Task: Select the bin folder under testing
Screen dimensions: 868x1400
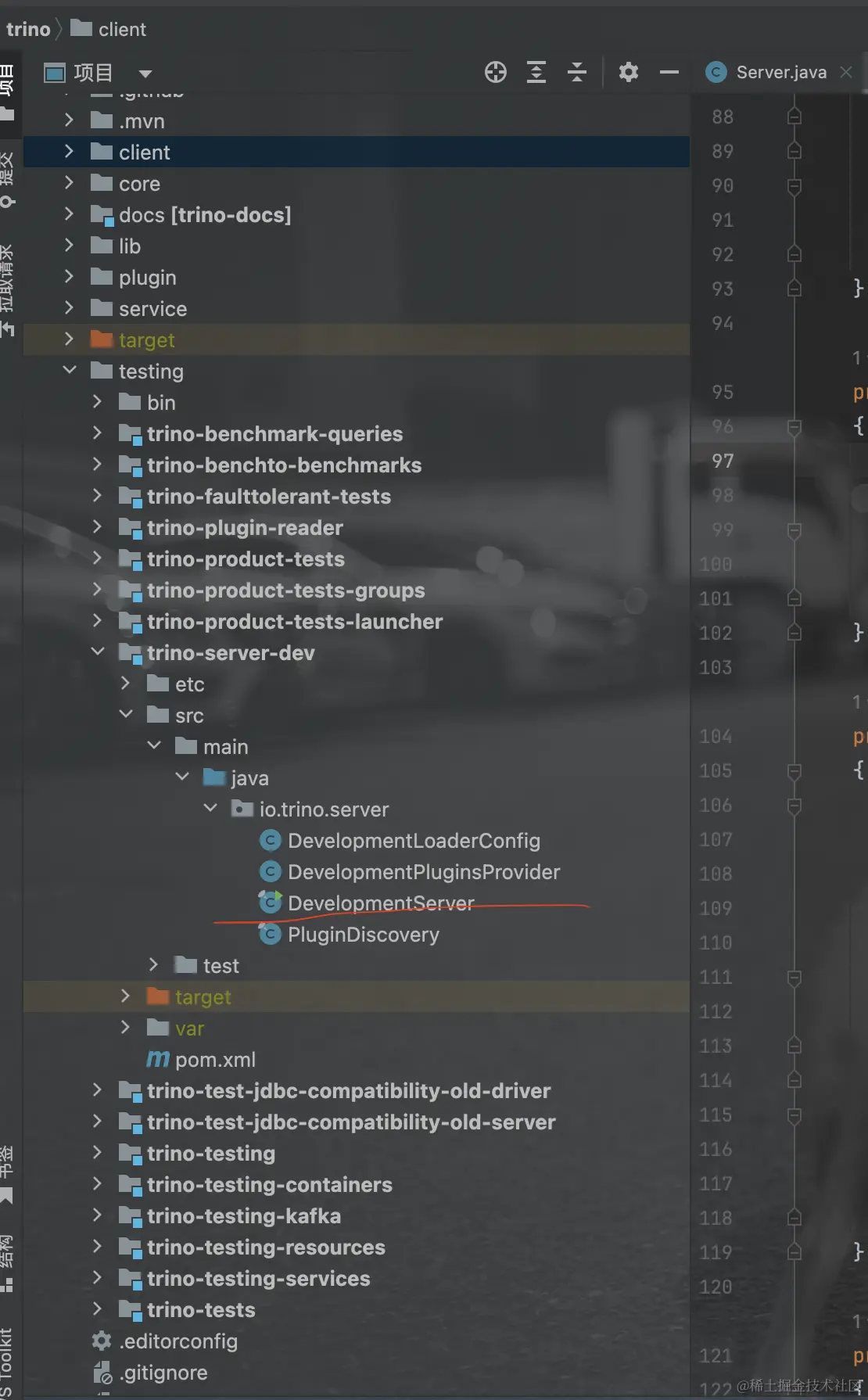Action: tap(161, 403)
